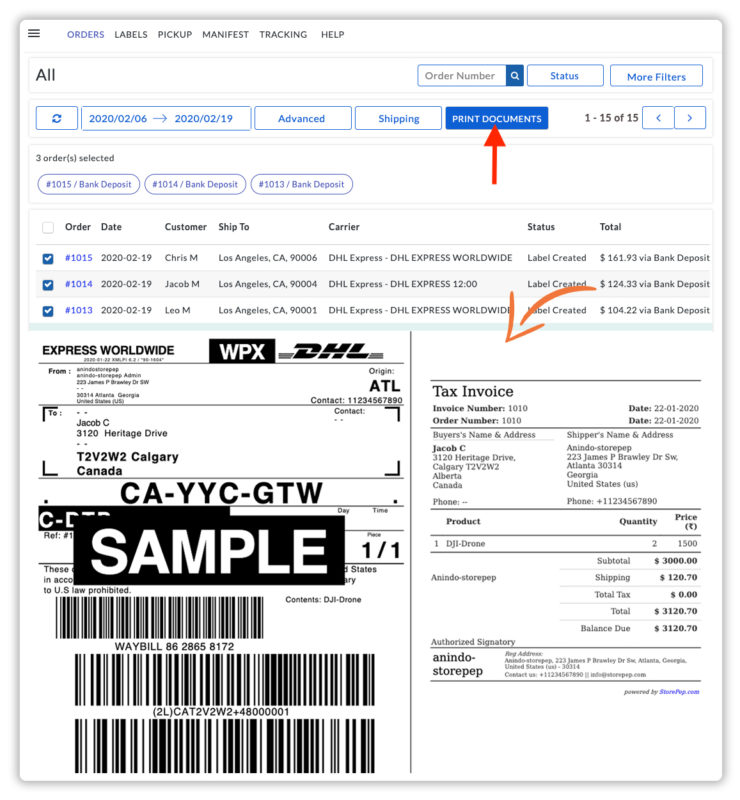
Task: Click customer name Jacob M
Action: point(182,284)
